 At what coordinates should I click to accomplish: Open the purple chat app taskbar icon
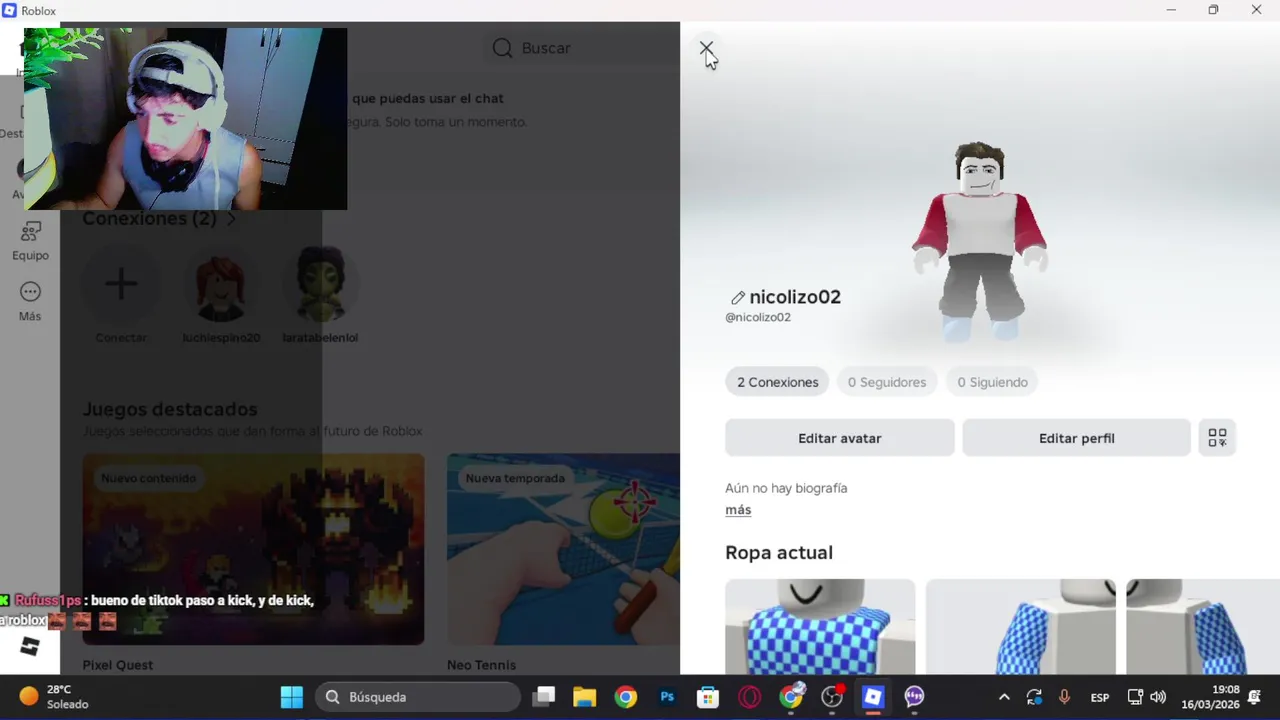click(x=914, y=697)
